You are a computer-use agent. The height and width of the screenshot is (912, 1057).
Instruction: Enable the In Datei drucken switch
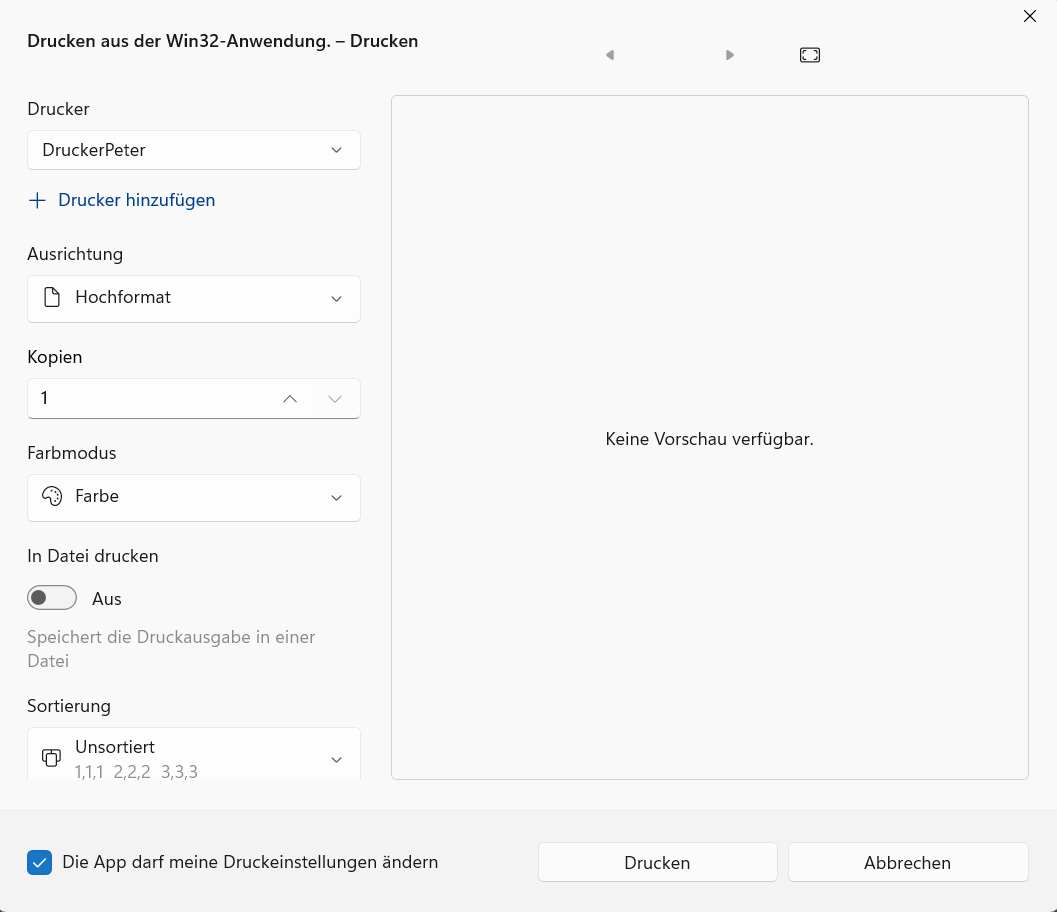[52, 597]
